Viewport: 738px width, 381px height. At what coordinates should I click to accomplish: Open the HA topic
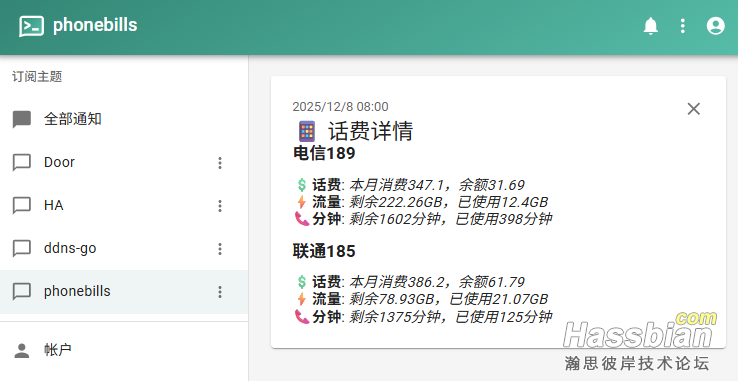pos(124,206)
